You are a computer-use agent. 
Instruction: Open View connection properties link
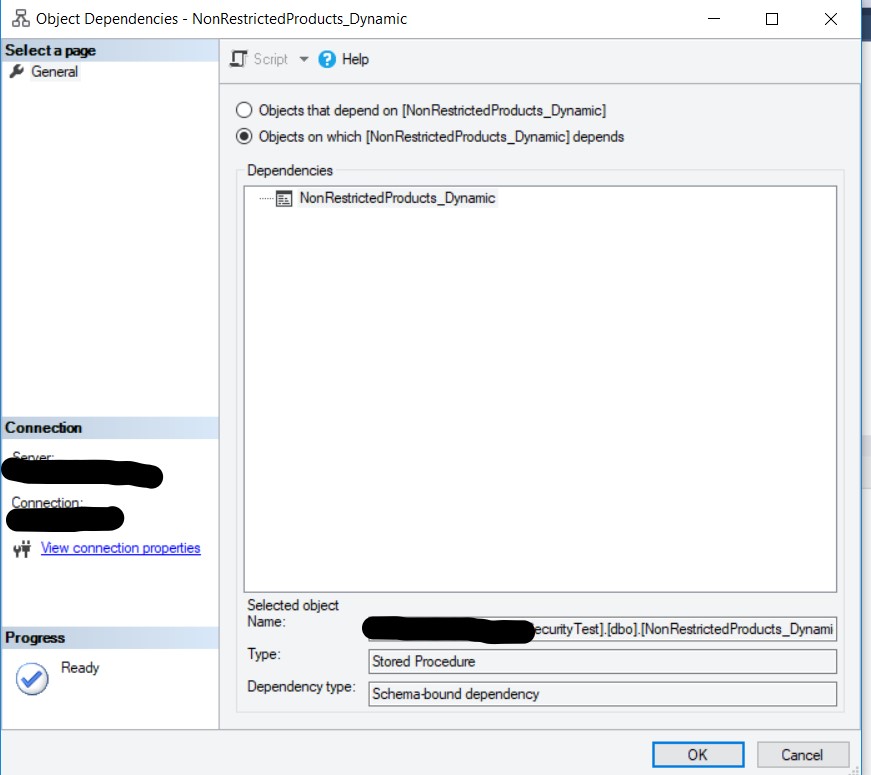pyautogui.click(x=120, y=548)
